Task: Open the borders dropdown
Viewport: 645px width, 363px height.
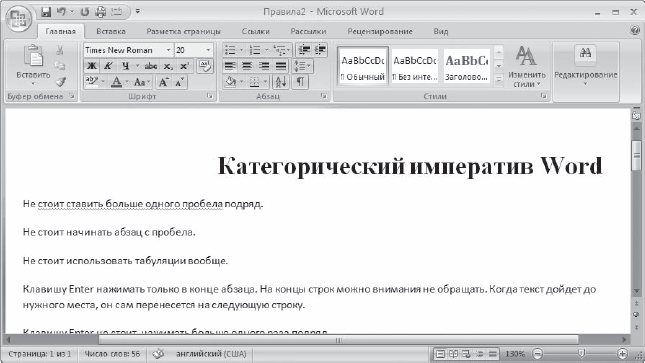Action: click(265, 82)
